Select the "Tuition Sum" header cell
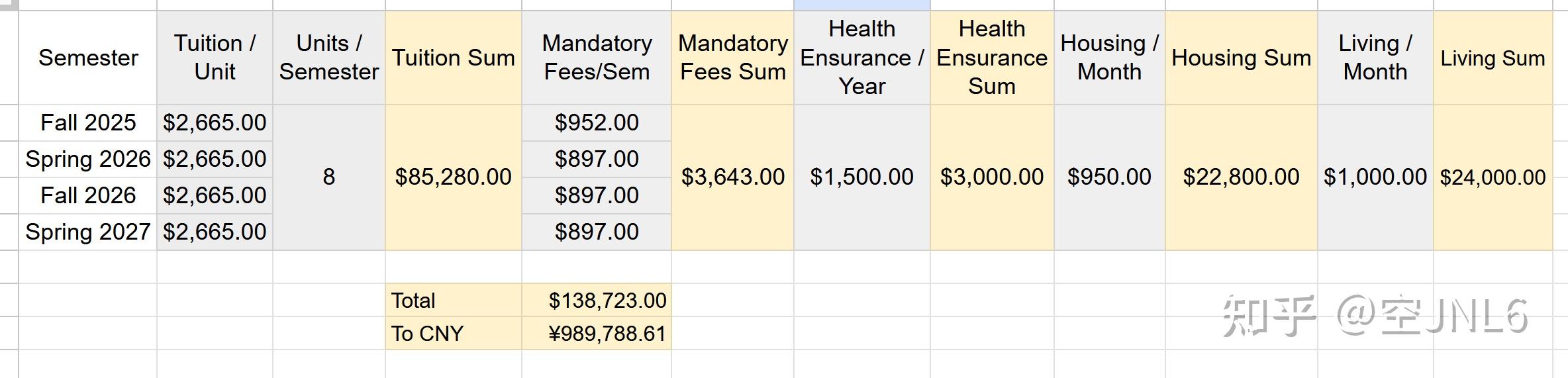 [453, 58]
